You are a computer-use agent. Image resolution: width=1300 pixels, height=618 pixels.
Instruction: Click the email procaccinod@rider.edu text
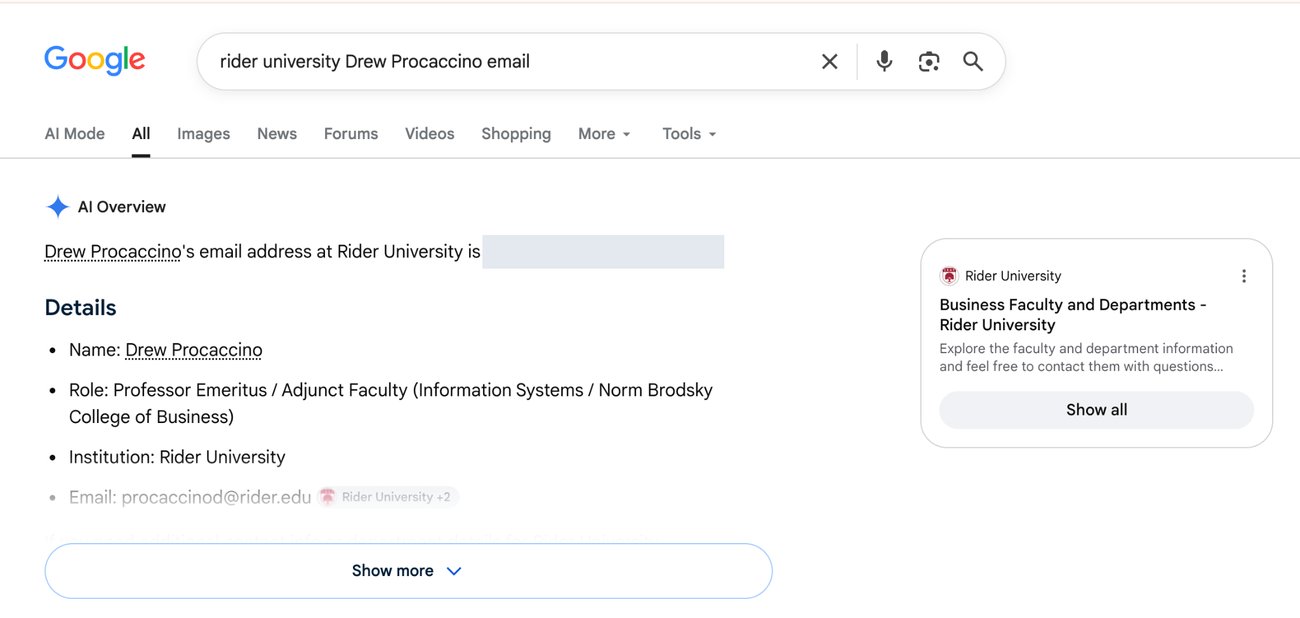[x=216, y=497]
